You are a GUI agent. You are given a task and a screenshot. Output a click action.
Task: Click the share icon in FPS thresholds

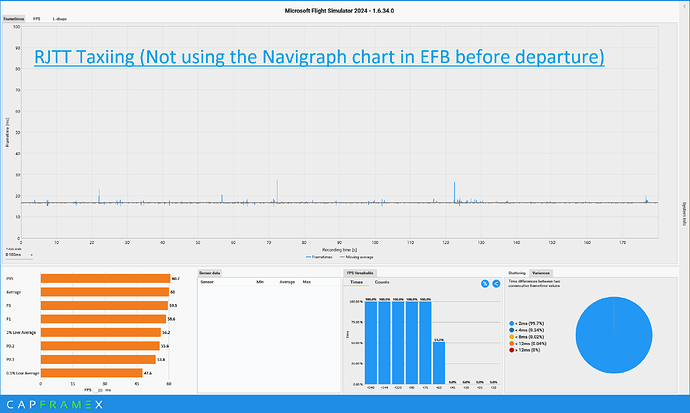tap(496, 284)
